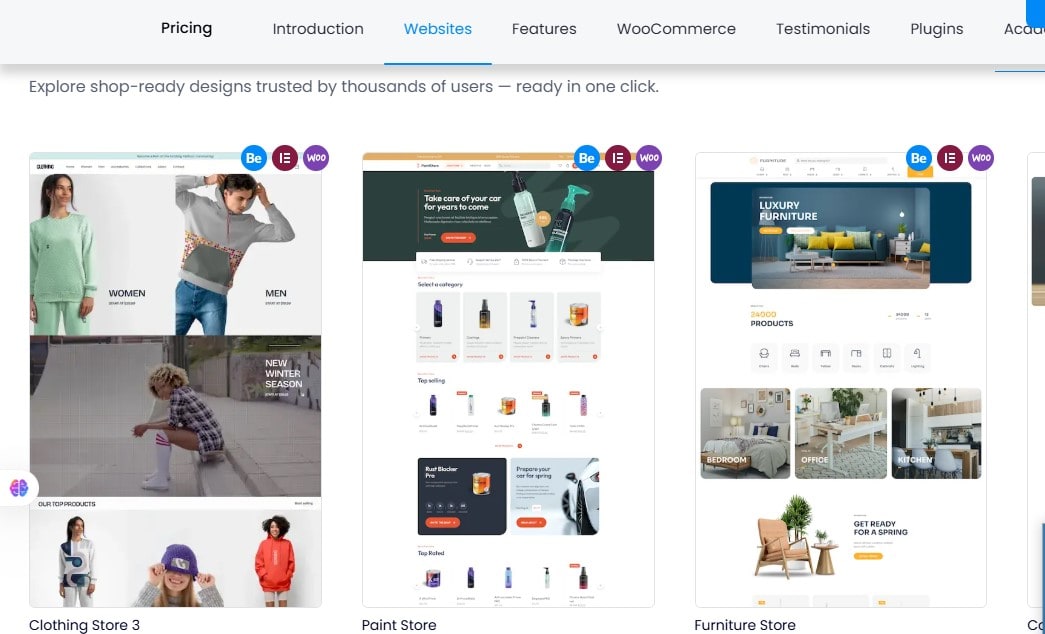Open the Plugins tab
Screen dimensions: 1045x634
(937, 29)
